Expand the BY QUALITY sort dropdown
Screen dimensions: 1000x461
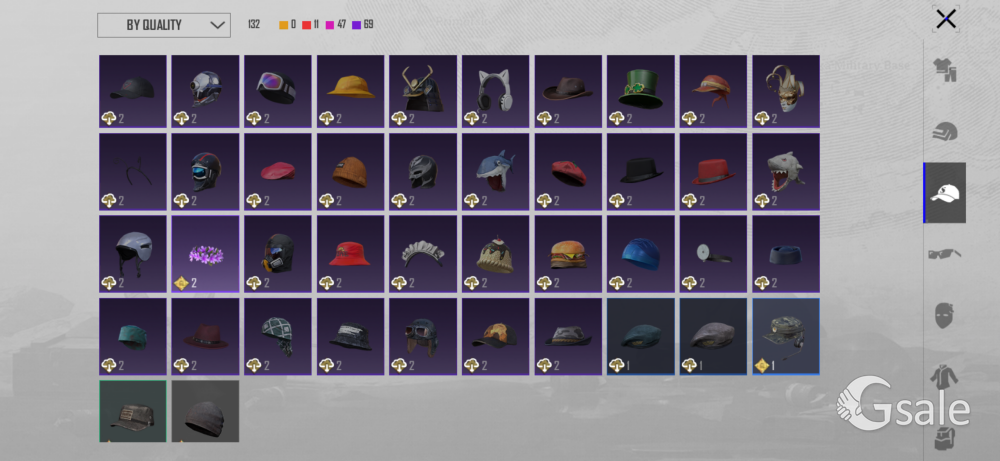point(164,26)
